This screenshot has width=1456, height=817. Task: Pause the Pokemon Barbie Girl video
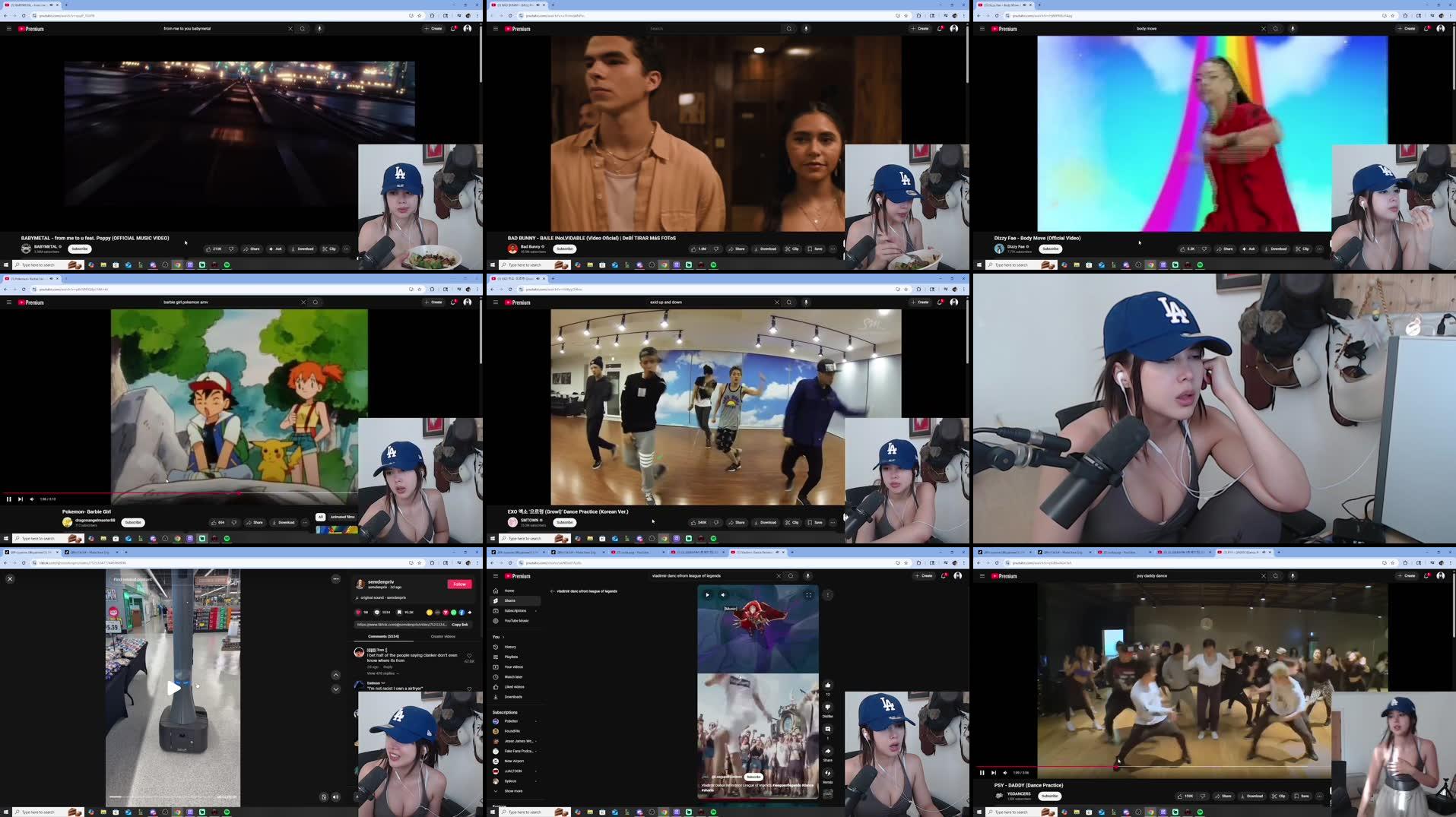[x=9, y=499]
